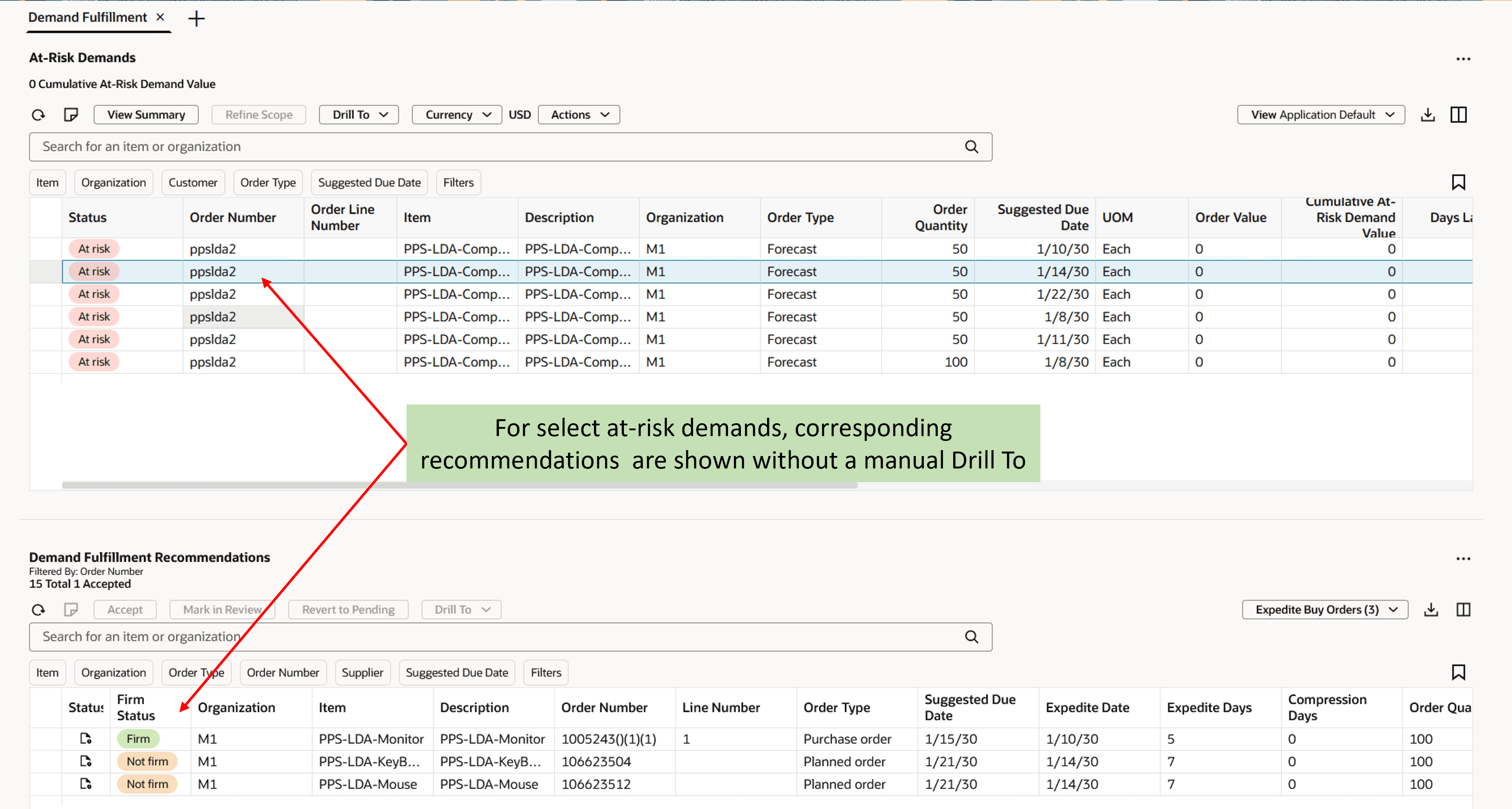This screenshot has width=1512, height=809.
Task: Open the ellipsis menu for At-Risk Demands
Action: (1463, 59)
